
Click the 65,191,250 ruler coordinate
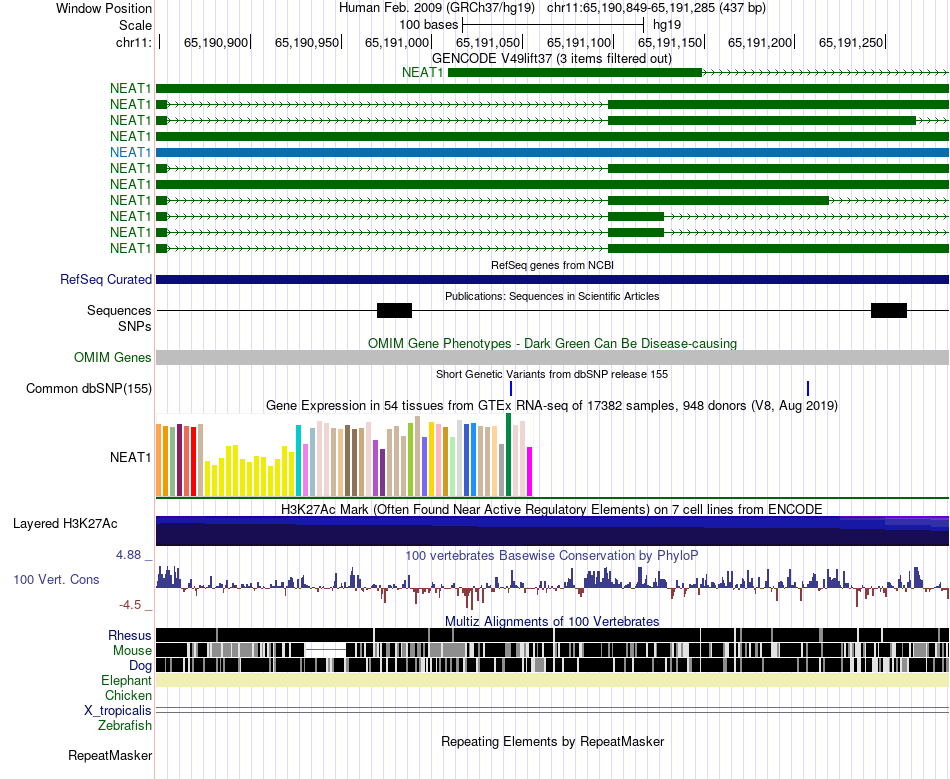tap(851, 42)
